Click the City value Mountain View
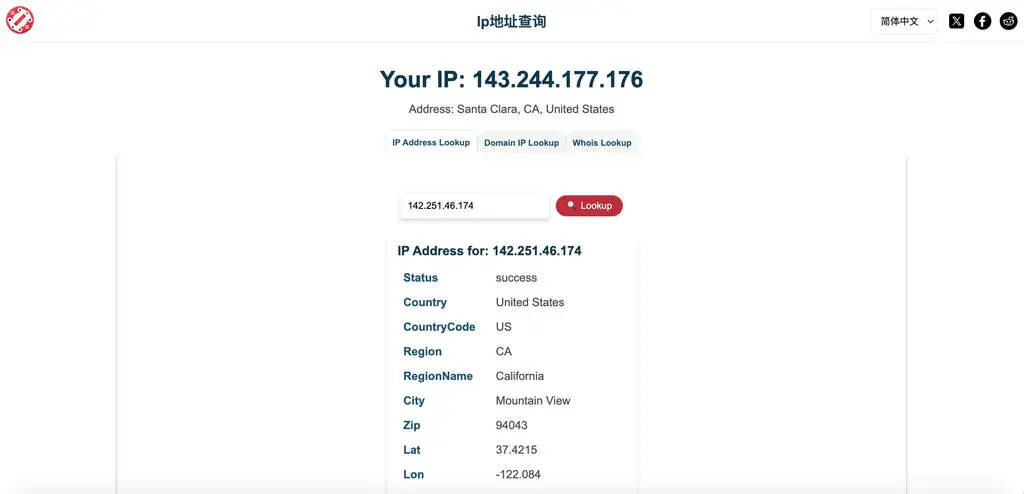 point(533,401)
